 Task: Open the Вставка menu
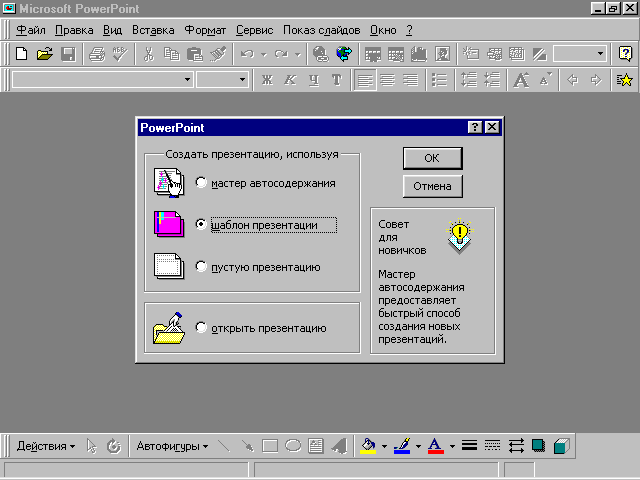[153, 30]
